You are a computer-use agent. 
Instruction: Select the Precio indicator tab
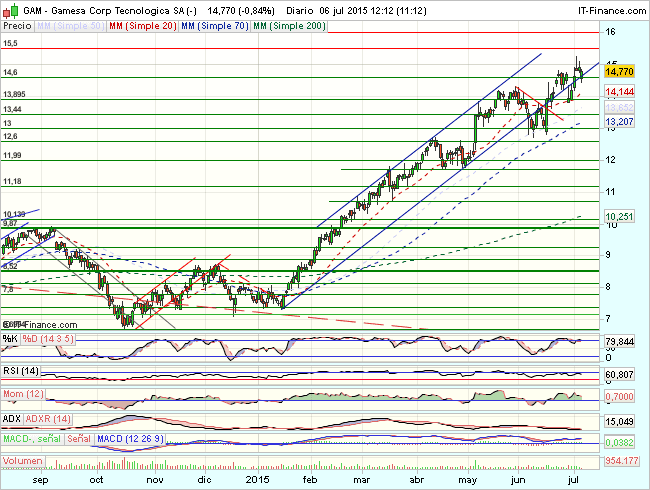pyautogui.click(x=17, y=26)
